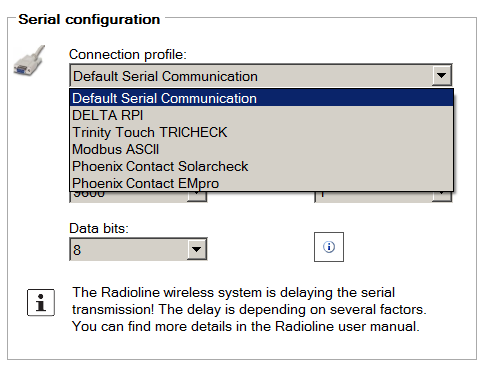Select Trinity Touch TRICHECK profile

point(261,132)
